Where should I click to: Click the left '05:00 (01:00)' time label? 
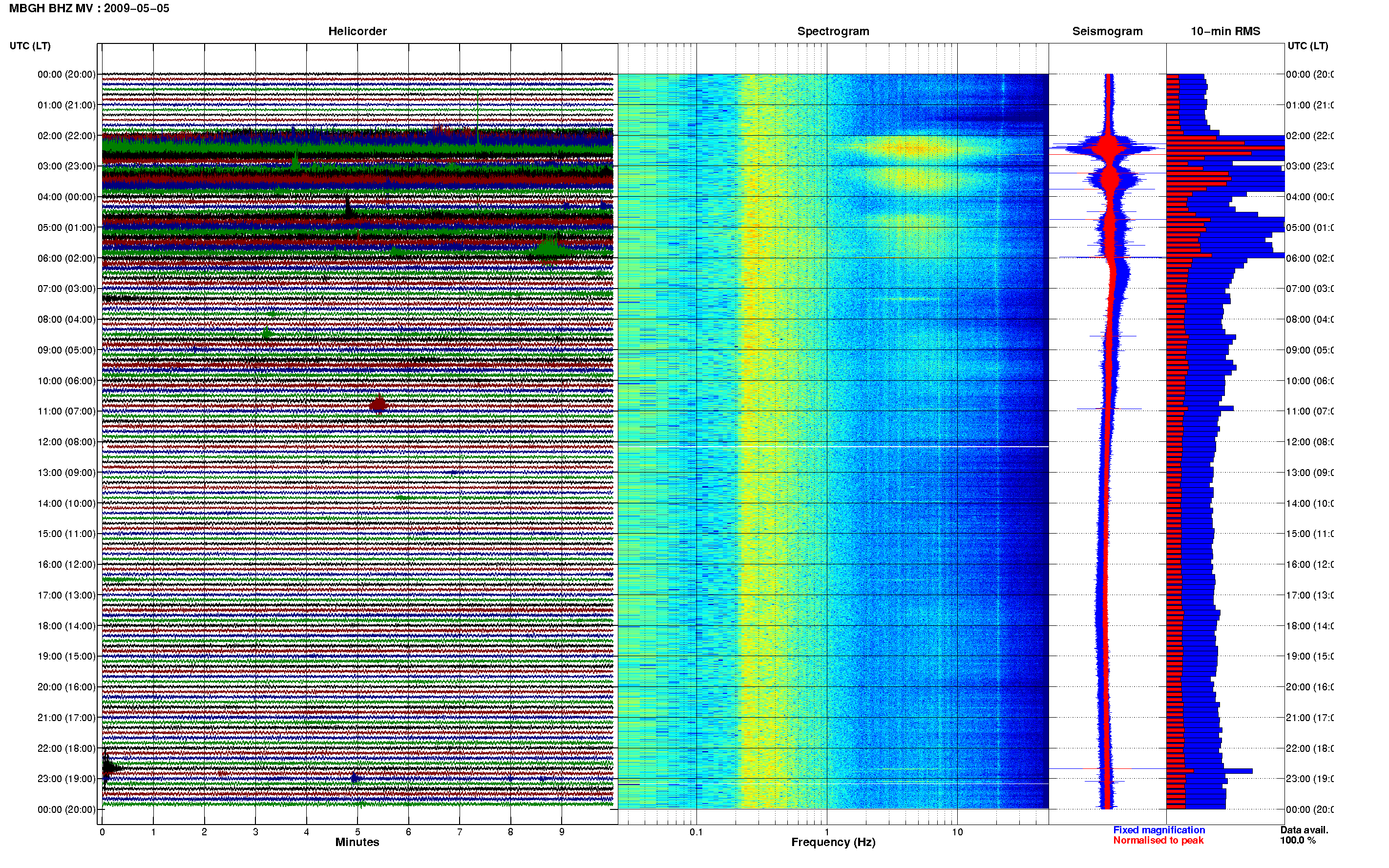click(66, 227)
